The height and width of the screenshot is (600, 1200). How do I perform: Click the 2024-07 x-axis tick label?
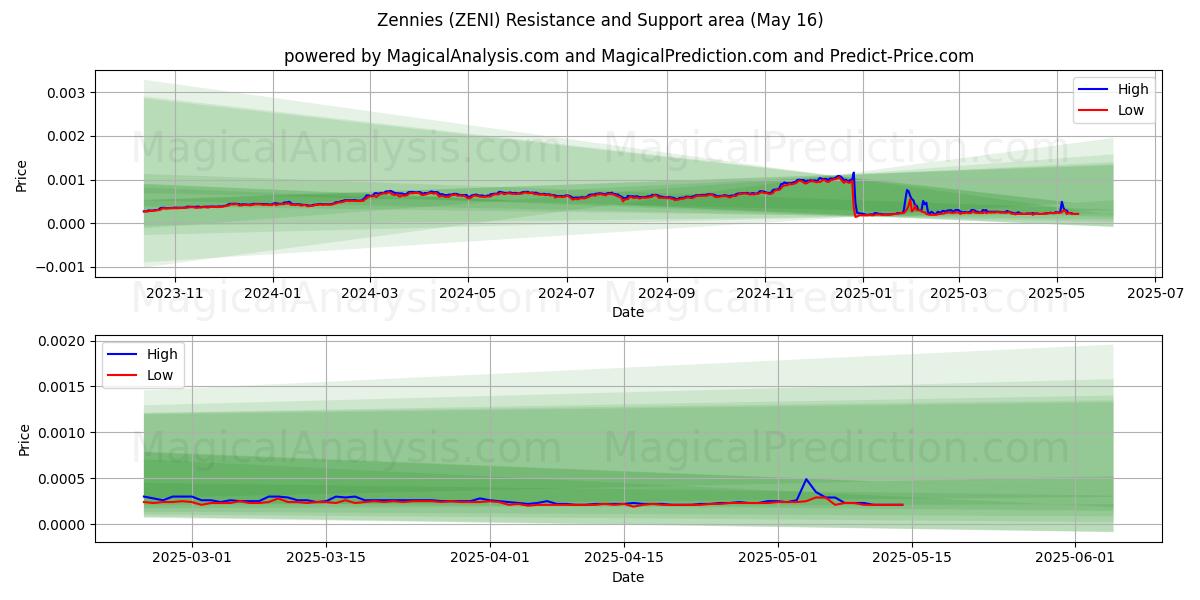pos(567,294)
